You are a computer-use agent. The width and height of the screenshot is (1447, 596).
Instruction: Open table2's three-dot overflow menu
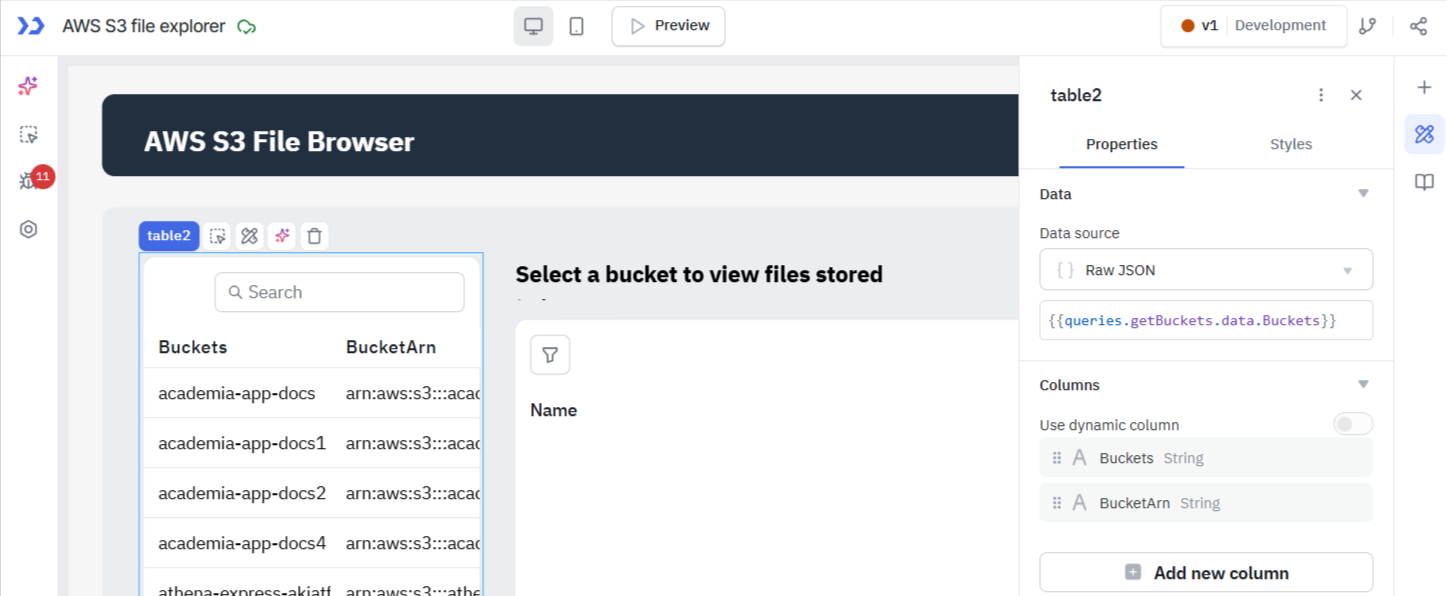(x=1321, y=94)
